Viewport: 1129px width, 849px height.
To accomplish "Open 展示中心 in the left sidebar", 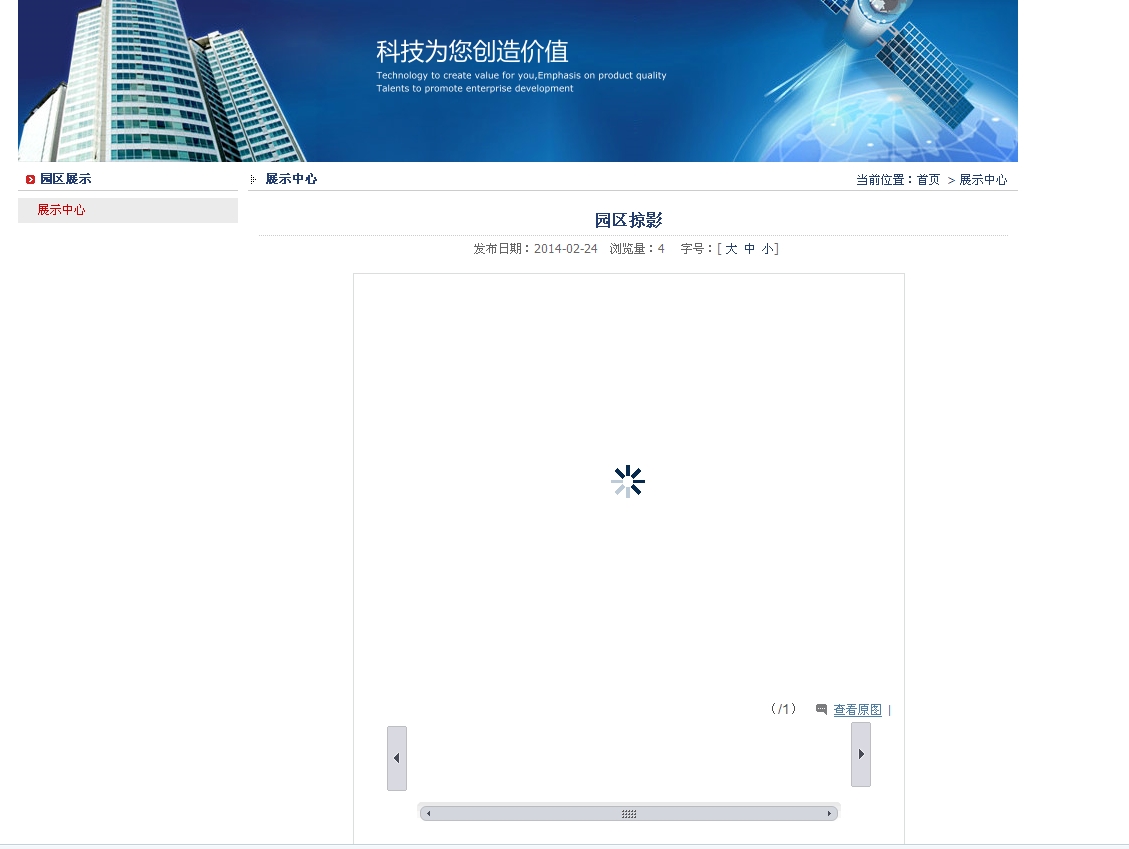I will pos(62,210).
